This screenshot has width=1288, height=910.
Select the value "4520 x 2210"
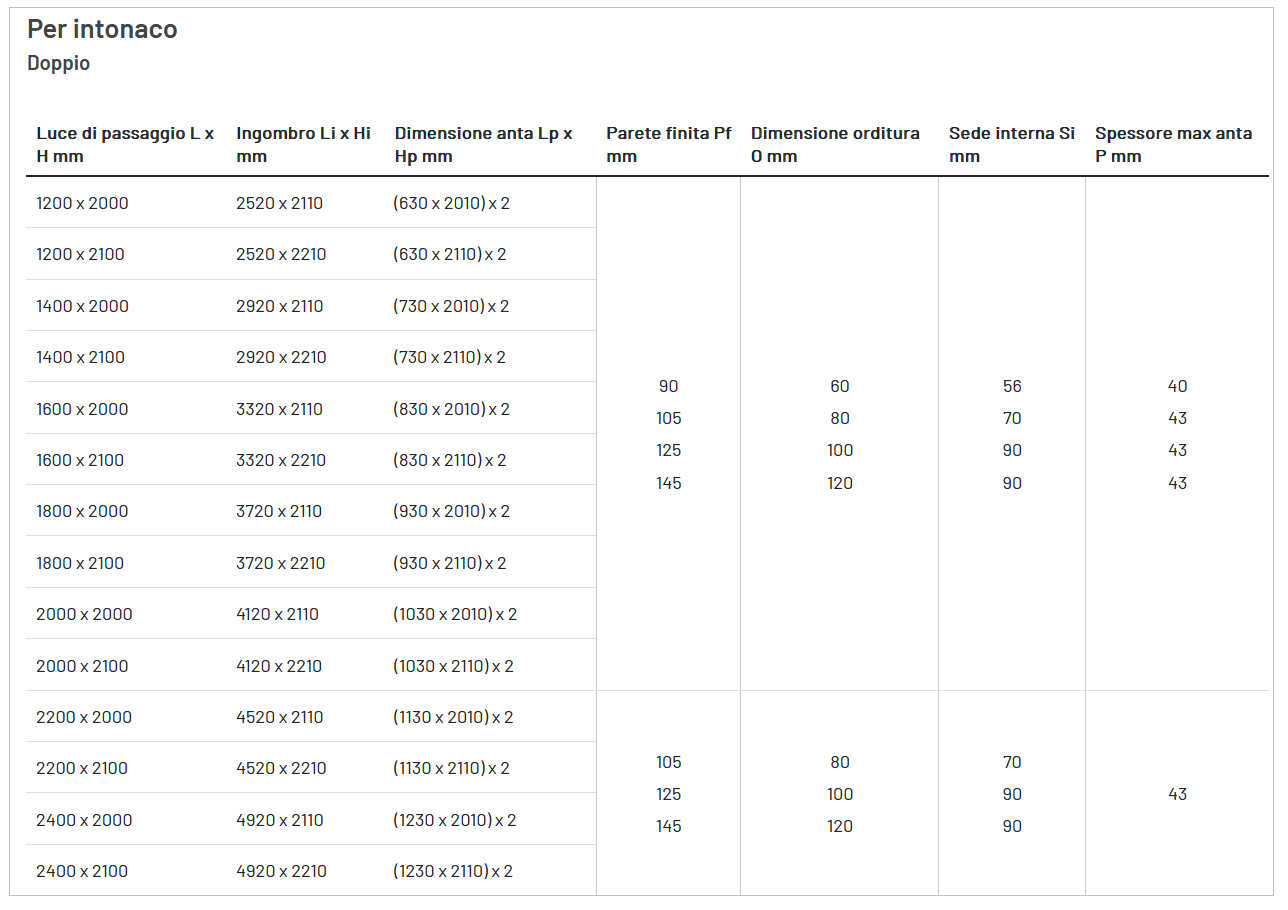[282, 768]
